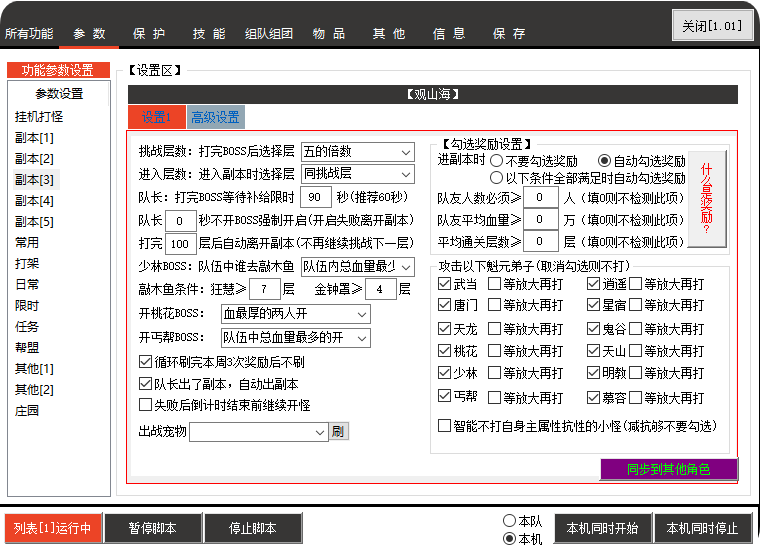Screen dimensions: 760x551
Task: Click the 刷 refresh button beside 出战宠物
Action: [x=338, y=432]
